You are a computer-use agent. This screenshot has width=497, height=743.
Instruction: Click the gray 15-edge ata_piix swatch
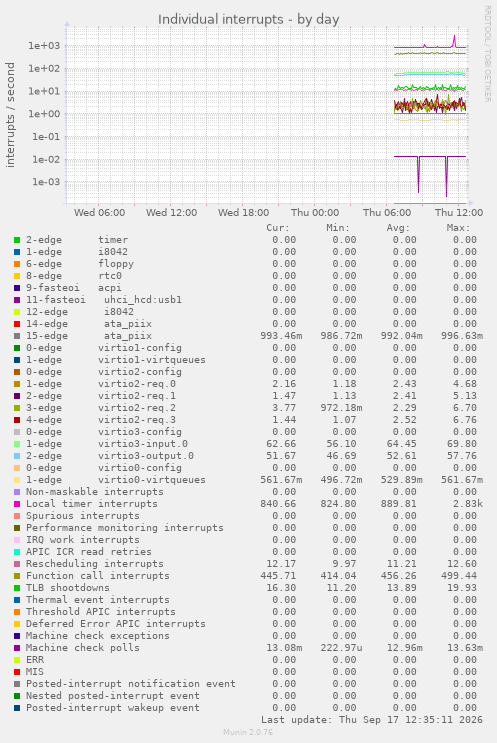click(17, 336)
